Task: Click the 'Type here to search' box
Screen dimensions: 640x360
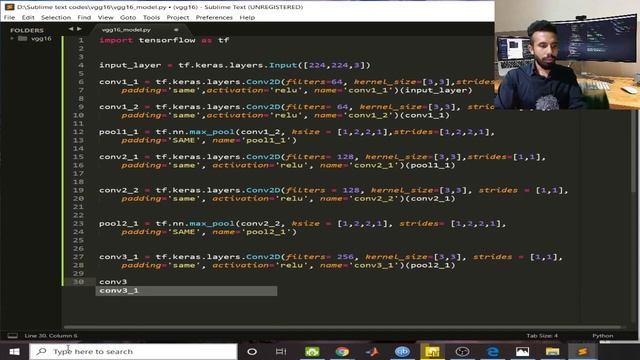Action: click(133, 351)
